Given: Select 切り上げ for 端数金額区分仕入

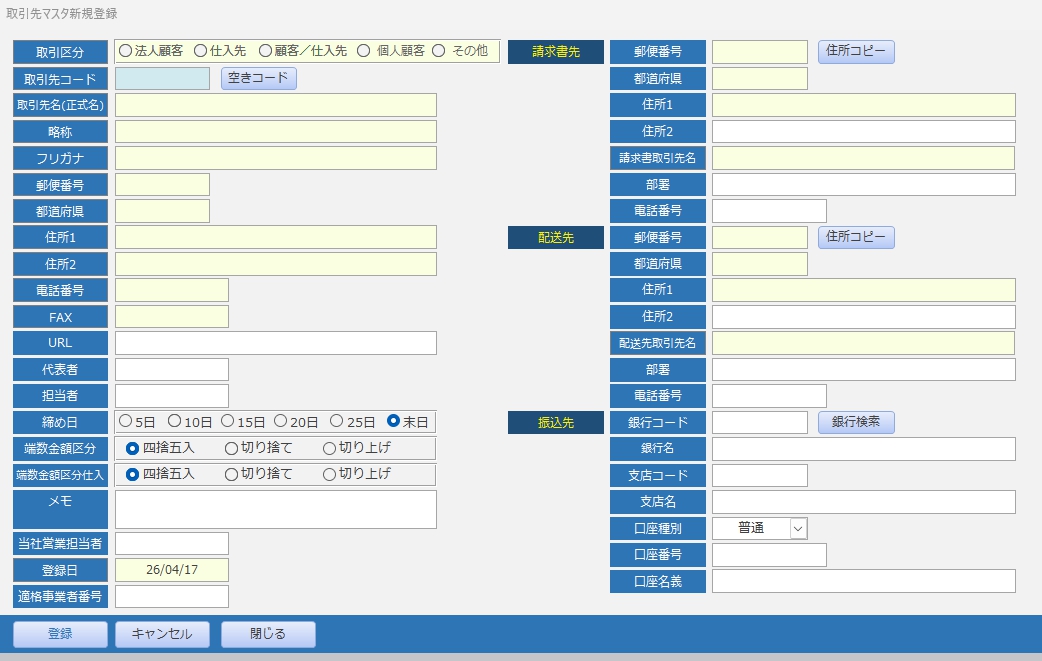Looking at the screenshot, I should pyautogui.click(x=329, y=474).
